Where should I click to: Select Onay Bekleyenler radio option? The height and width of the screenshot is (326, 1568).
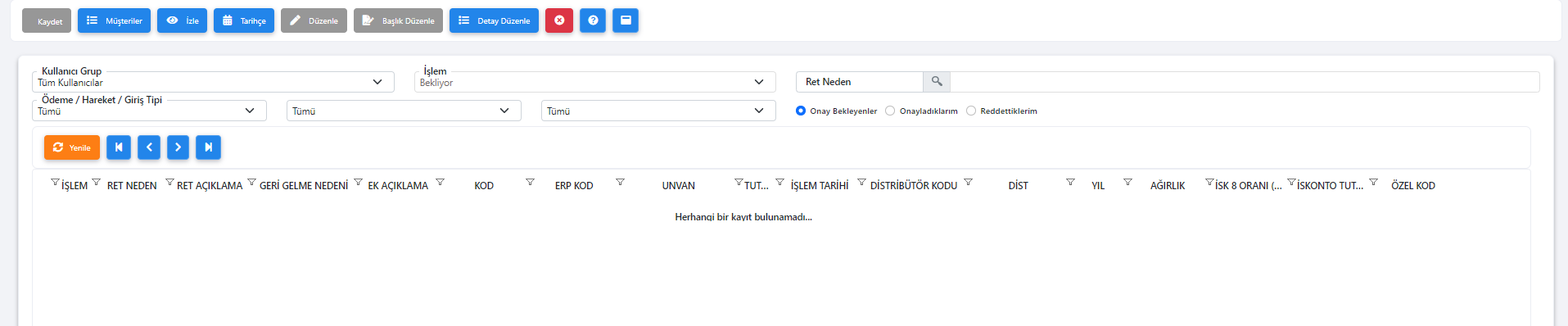click(801, 111)
